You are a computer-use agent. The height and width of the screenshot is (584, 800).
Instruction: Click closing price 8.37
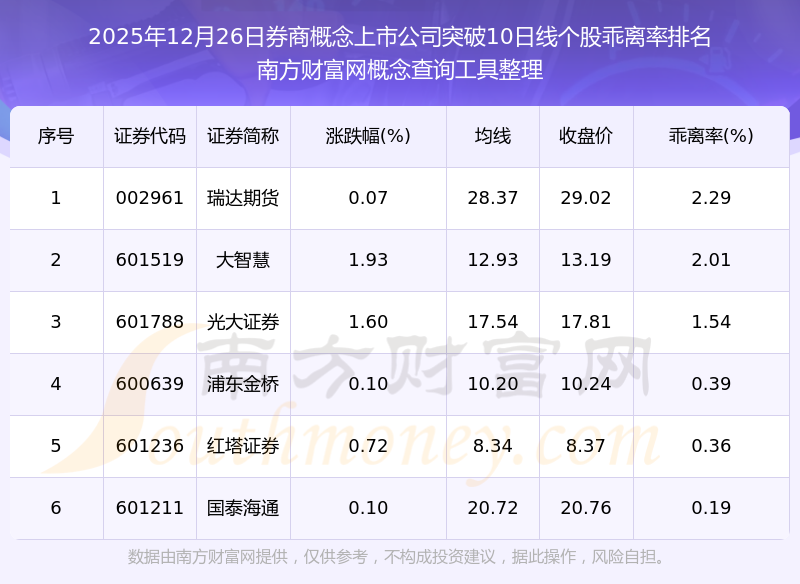(x=586, y=446)
